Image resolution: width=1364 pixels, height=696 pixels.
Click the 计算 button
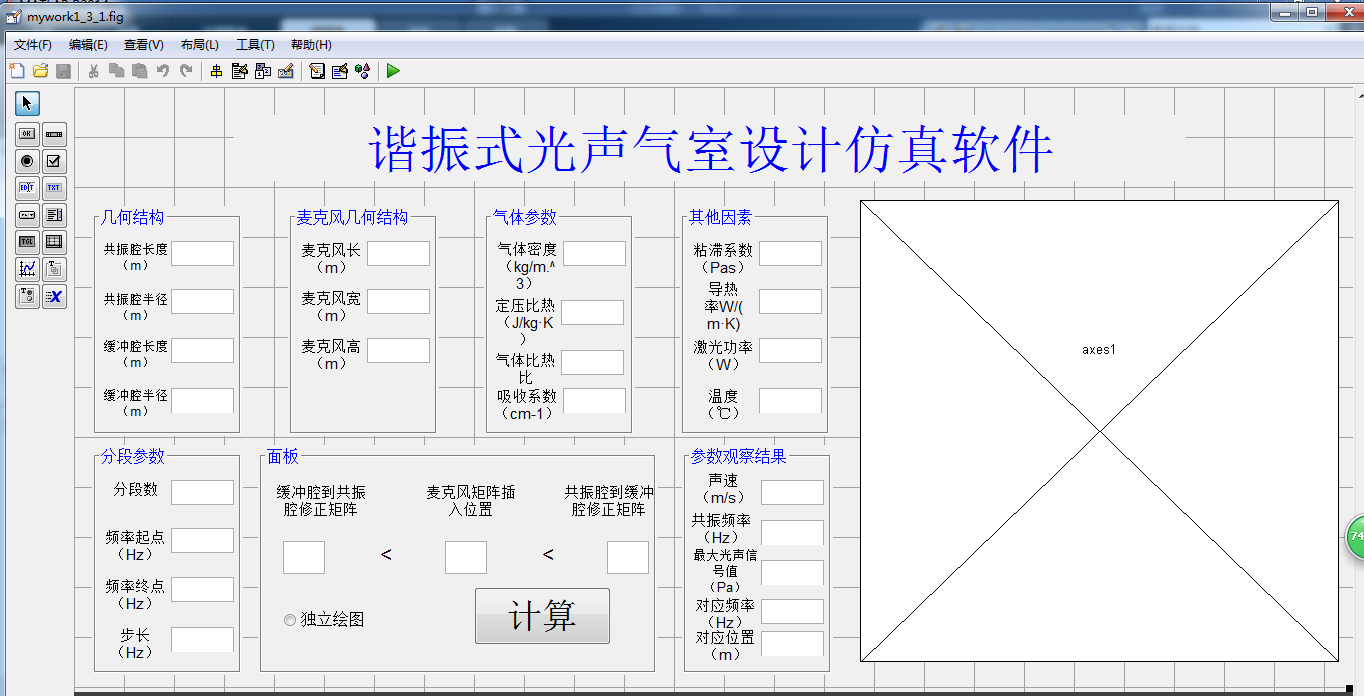[x=542, y=616]
